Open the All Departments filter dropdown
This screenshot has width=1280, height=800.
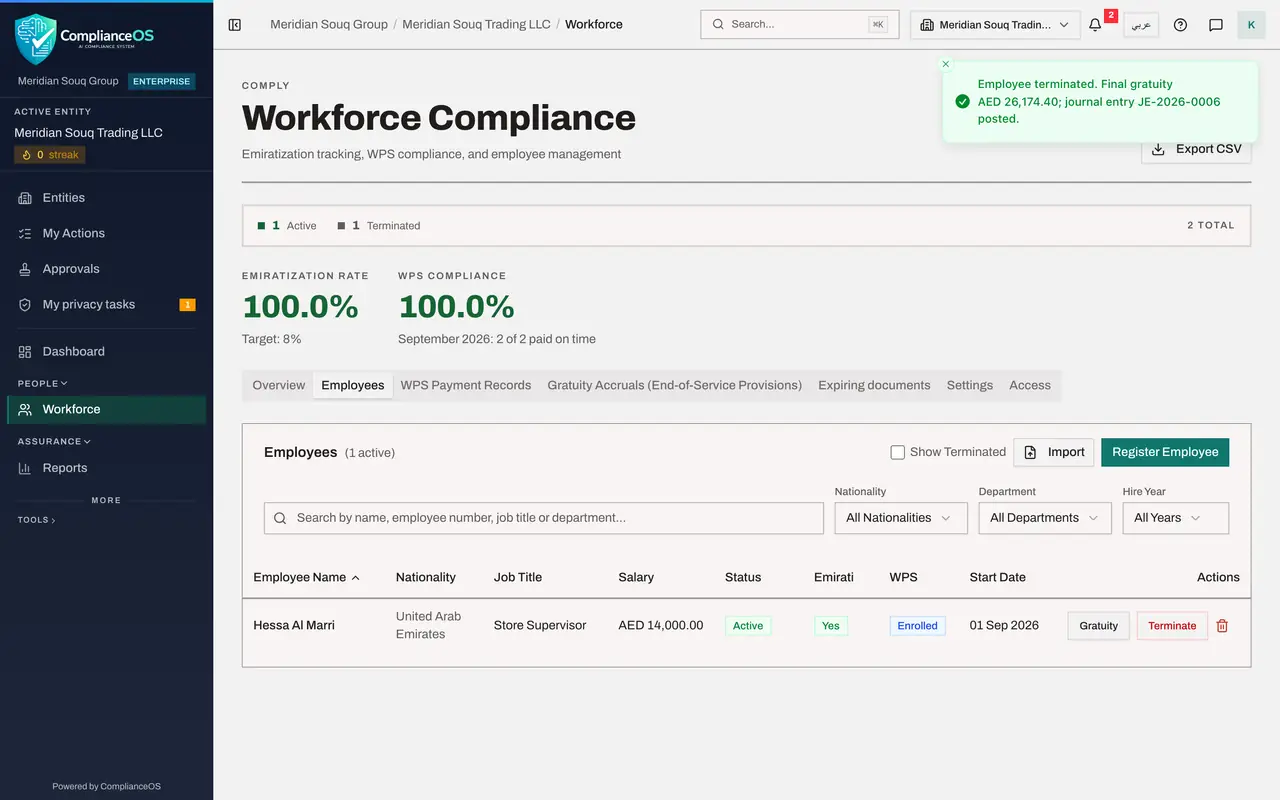tap(1045, 518)
